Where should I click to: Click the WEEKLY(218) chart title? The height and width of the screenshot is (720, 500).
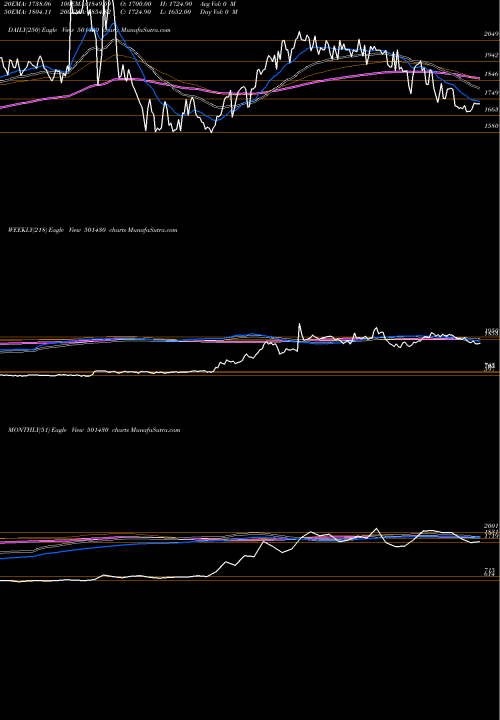92,230
